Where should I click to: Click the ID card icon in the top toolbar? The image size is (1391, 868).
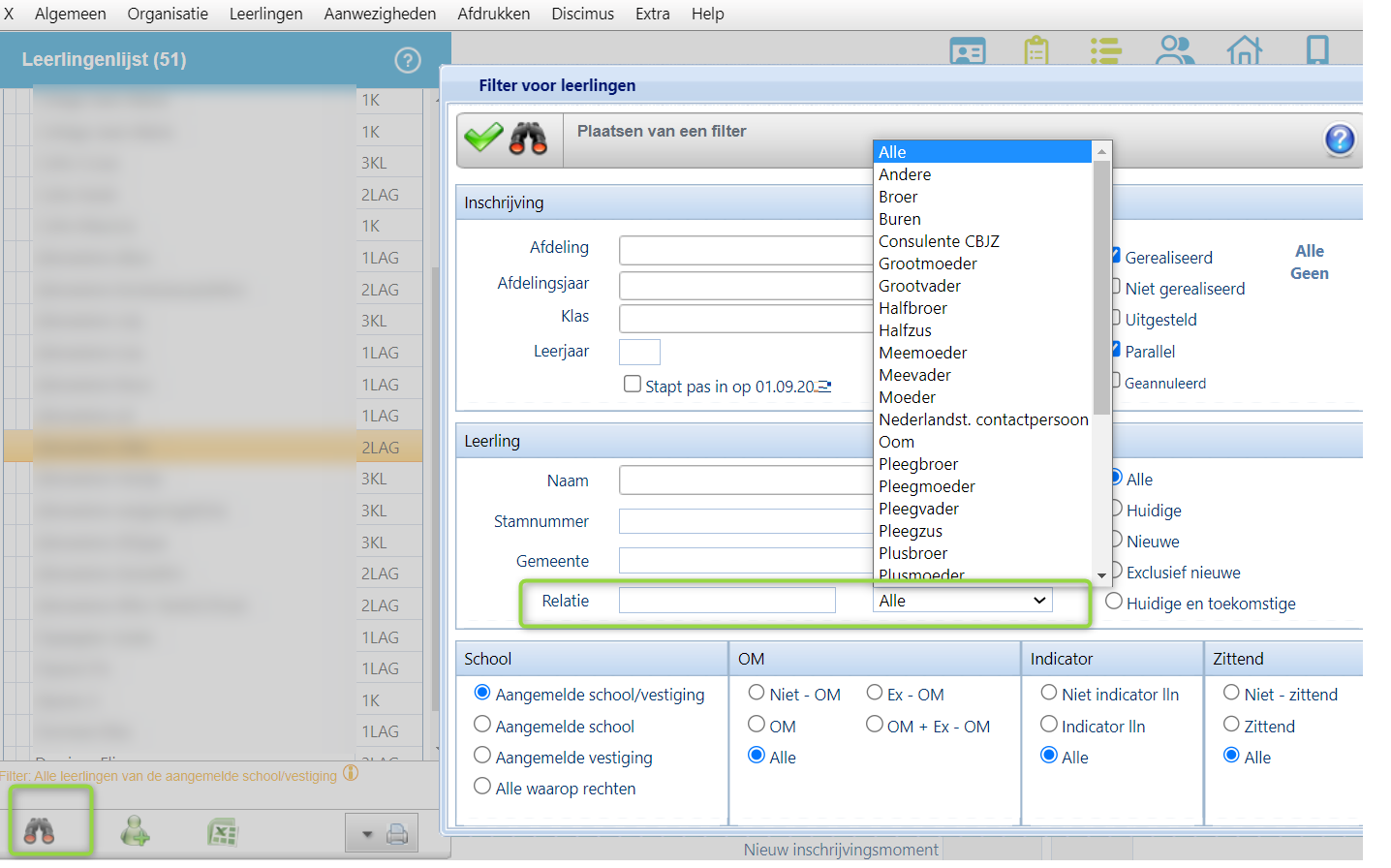click(x=968, y=51)
